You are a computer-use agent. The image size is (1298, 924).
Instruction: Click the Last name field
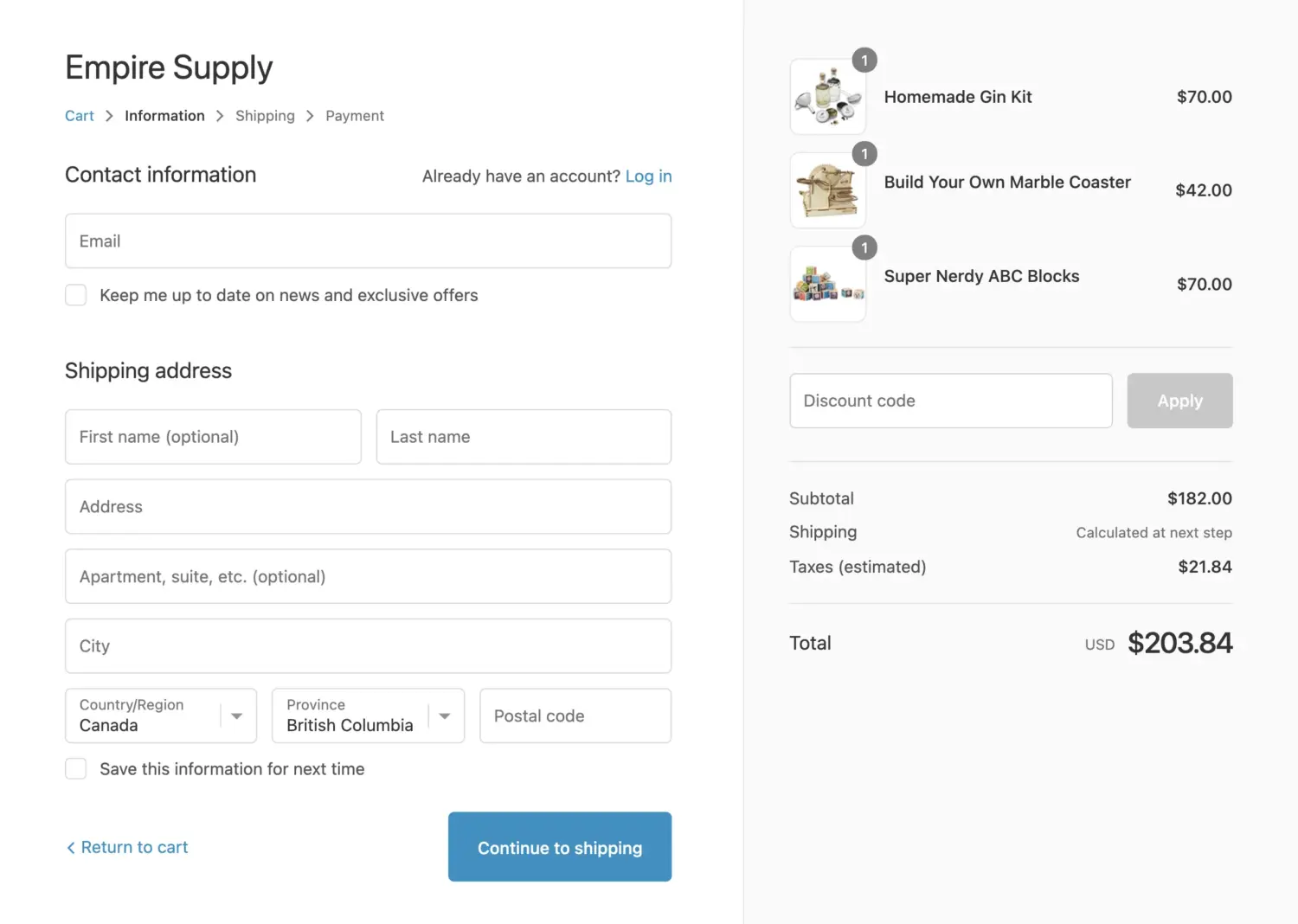pos(524,437)
